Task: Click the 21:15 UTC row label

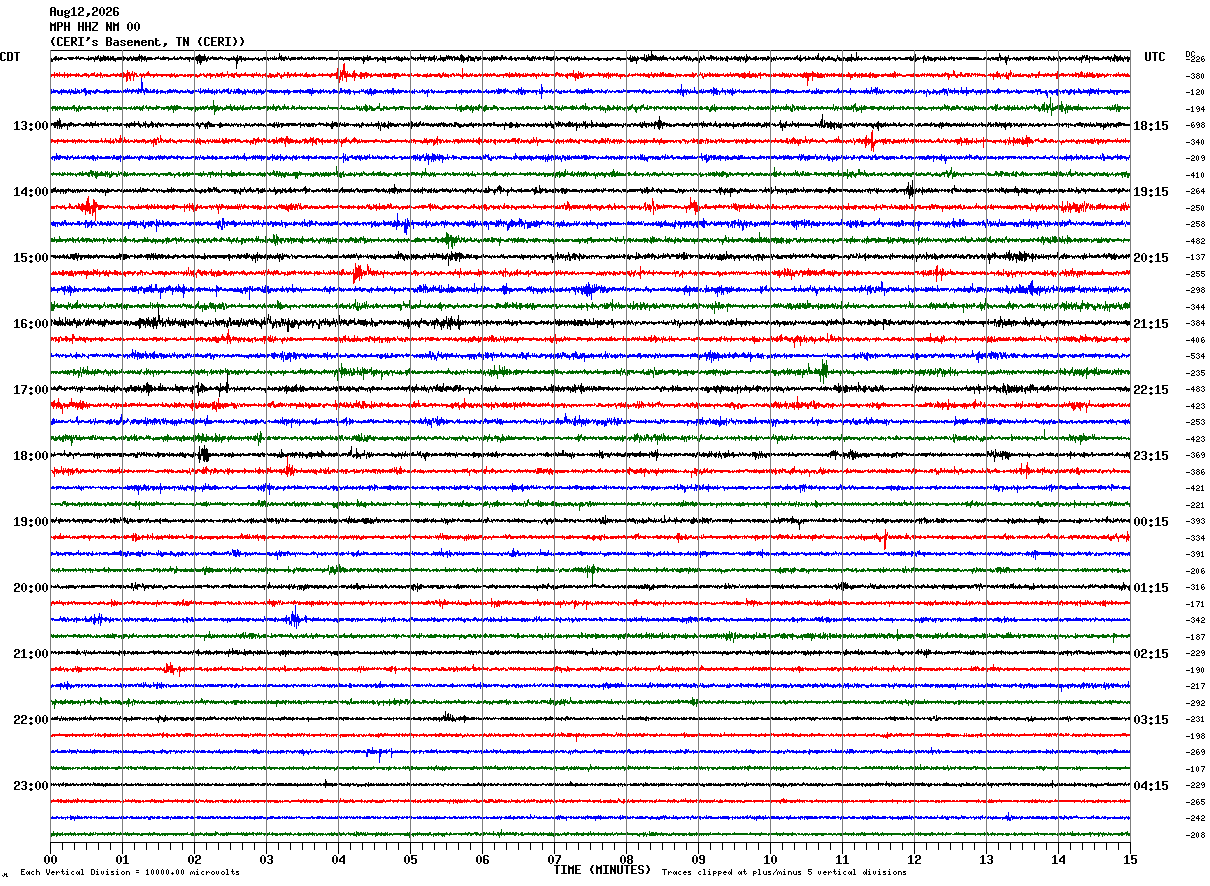Action: click(x=1151, y=324)
